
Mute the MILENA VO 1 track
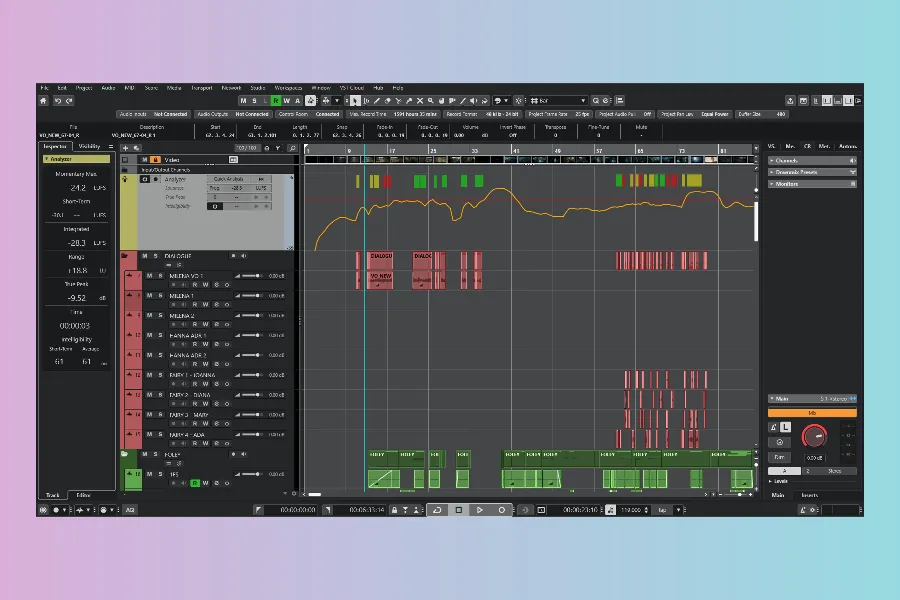148,275
